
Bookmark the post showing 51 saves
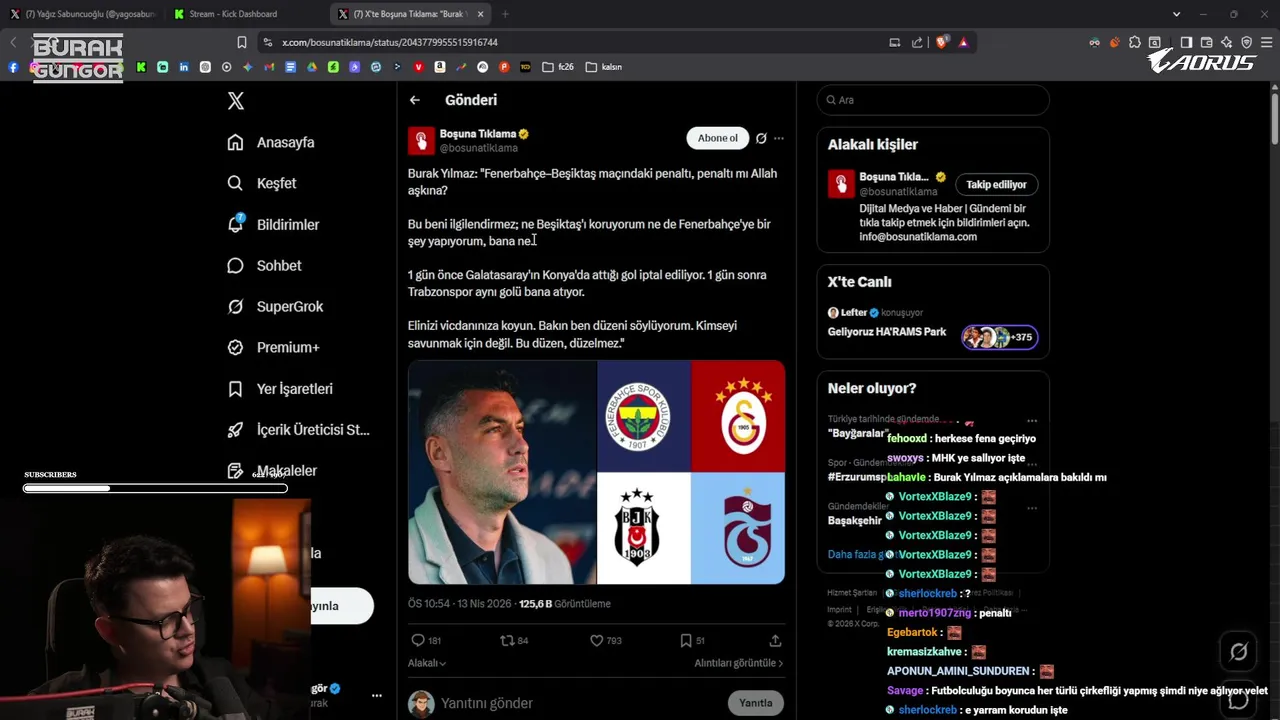pos(692,640)
